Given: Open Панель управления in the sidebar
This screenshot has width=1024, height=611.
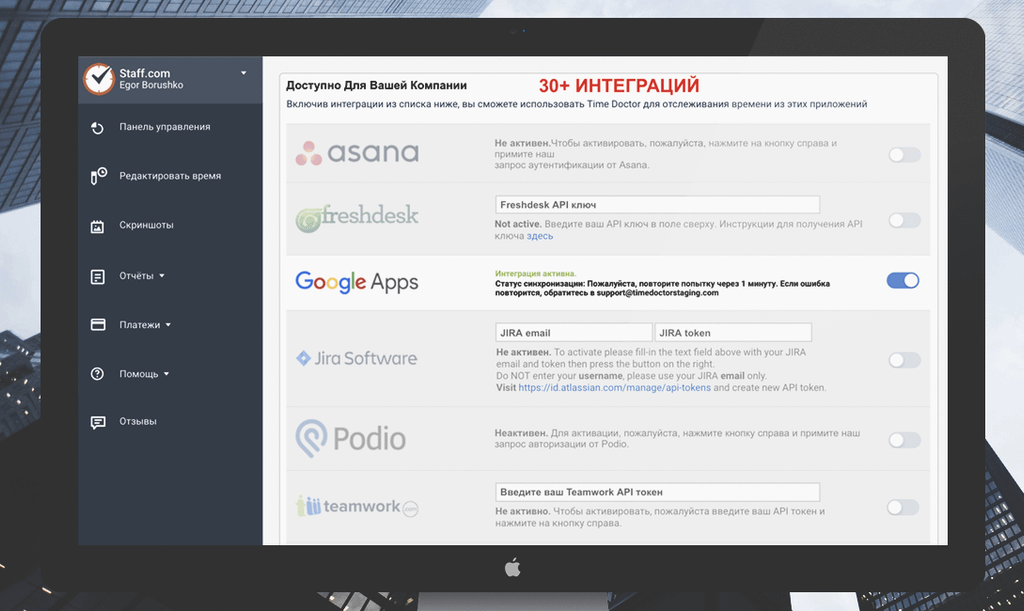Looking at the screenshot, I should (x=165, y=127).
